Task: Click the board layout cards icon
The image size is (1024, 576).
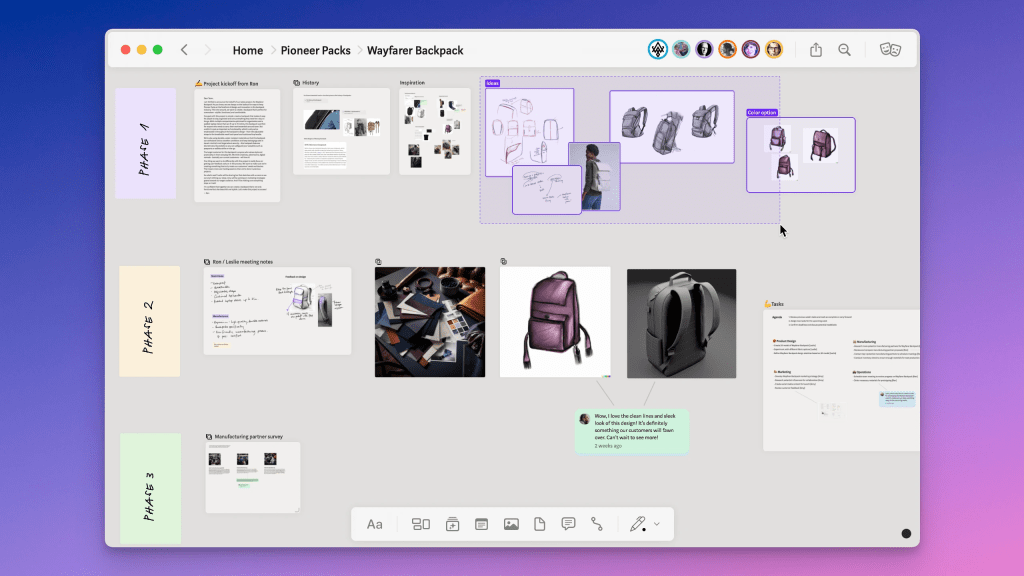Action: click(421, 524)
